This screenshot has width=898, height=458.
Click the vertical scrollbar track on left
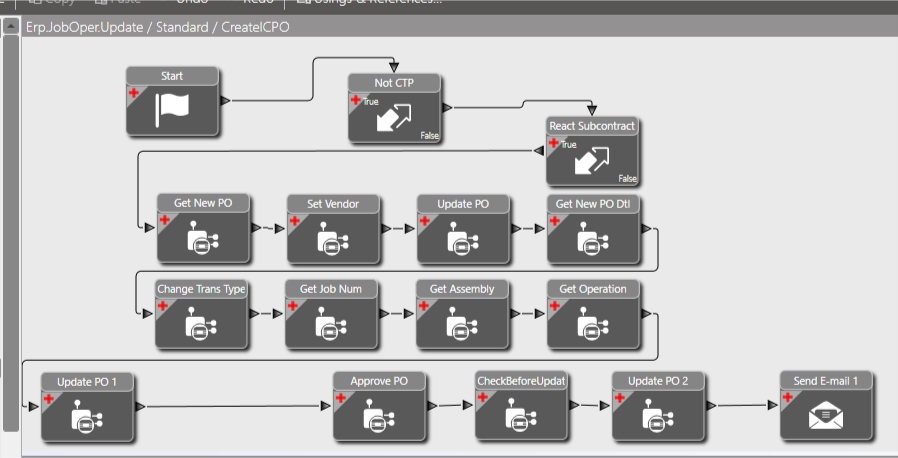click(x=11, y=232)
